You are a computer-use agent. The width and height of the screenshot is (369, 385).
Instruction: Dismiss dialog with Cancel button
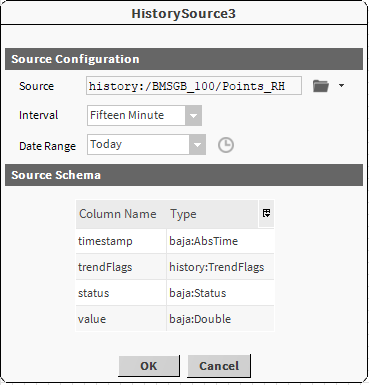219,366
